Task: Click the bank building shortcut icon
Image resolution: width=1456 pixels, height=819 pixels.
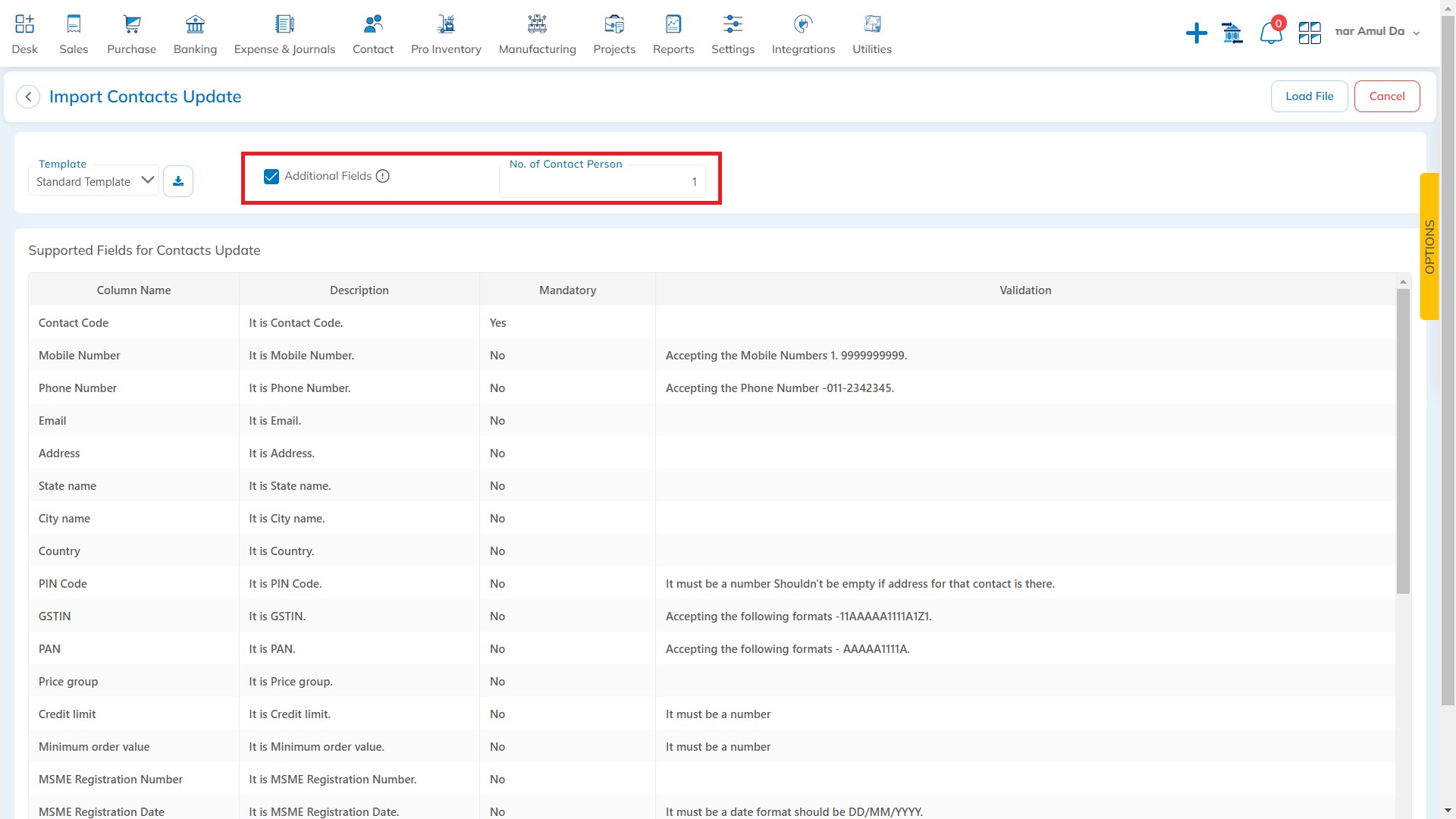Action: 1232,33
